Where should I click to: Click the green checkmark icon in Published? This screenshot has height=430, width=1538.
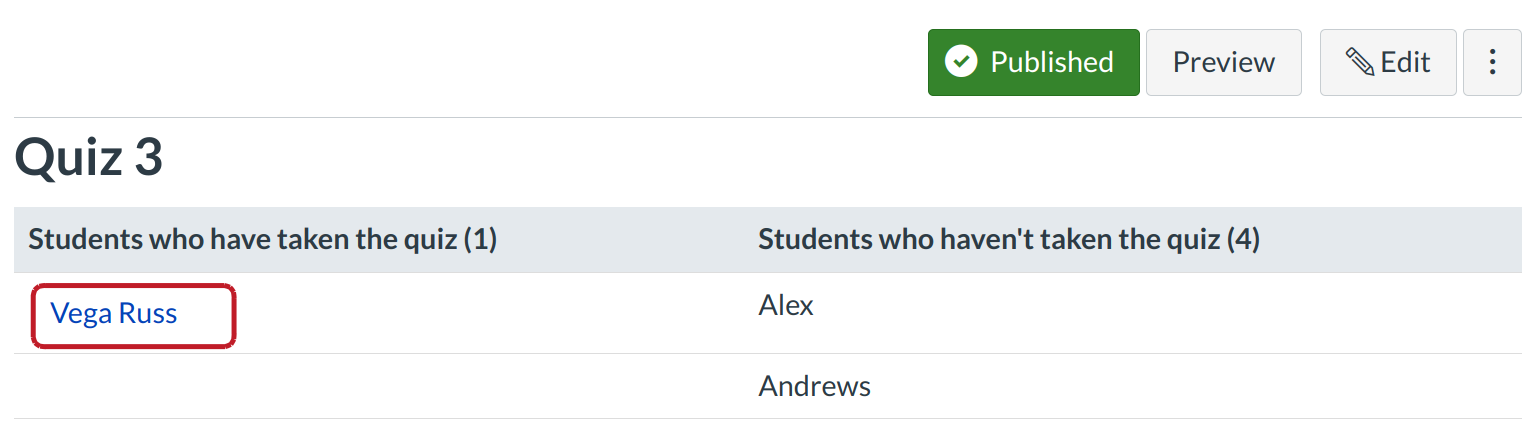click(x=961, y=62)
